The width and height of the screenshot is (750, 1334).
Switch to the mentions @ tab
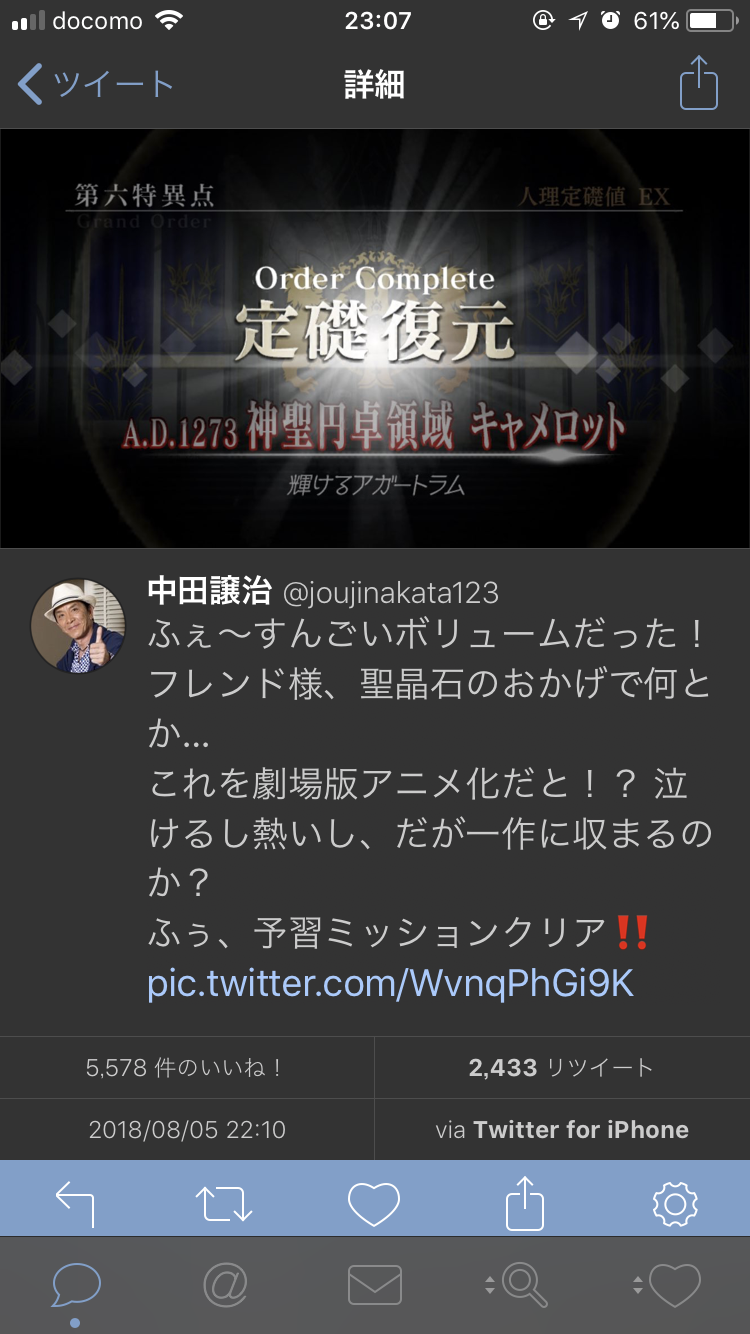tap(225, 1285)
